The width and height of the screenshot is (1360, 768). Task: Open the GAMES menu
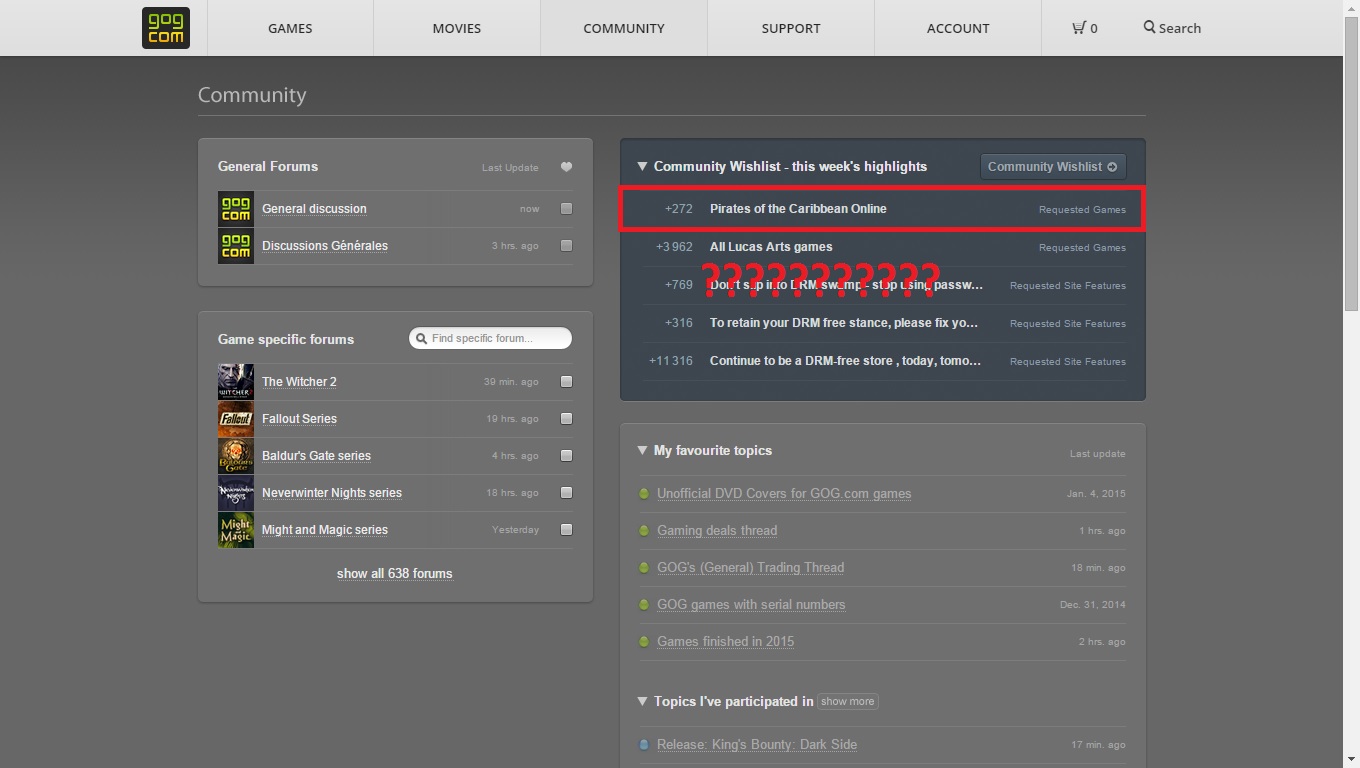(x=290, y=28)
